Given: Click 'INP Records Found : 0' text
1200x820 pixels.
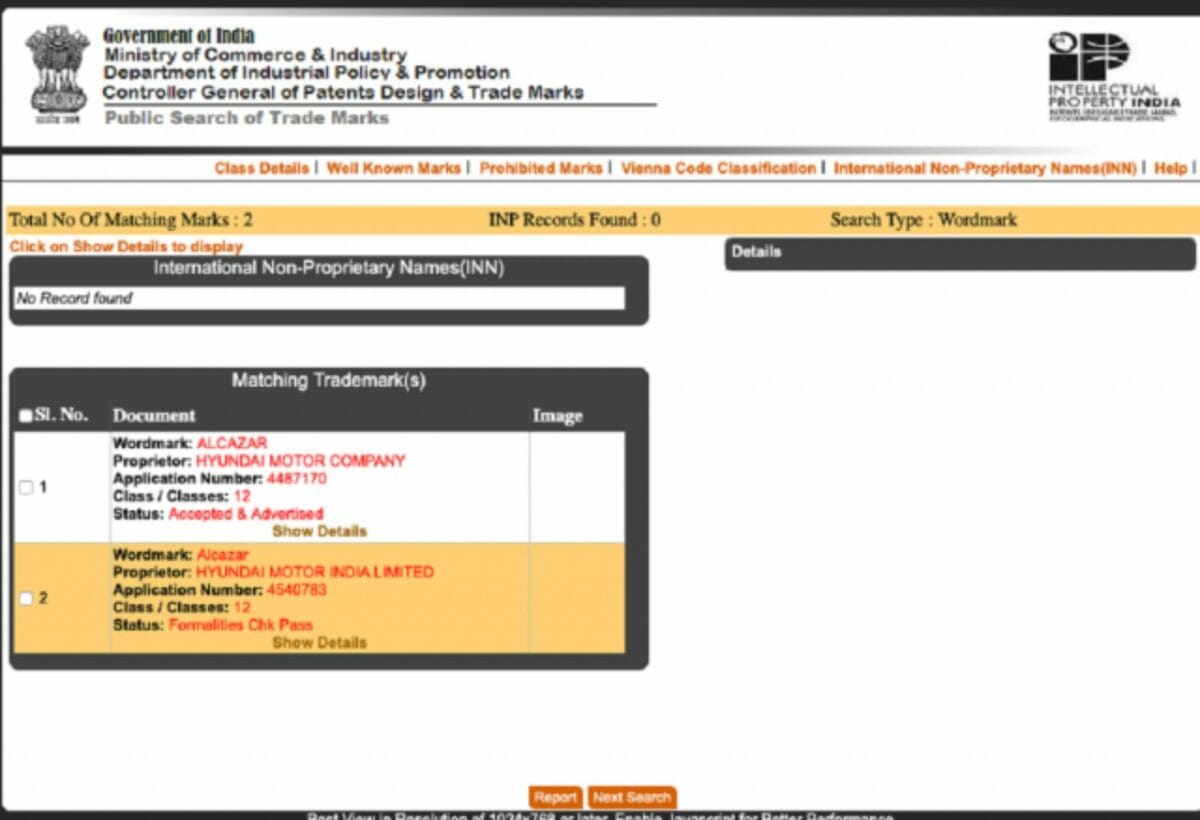Looking at the screenshot, I should coord(574,220).
